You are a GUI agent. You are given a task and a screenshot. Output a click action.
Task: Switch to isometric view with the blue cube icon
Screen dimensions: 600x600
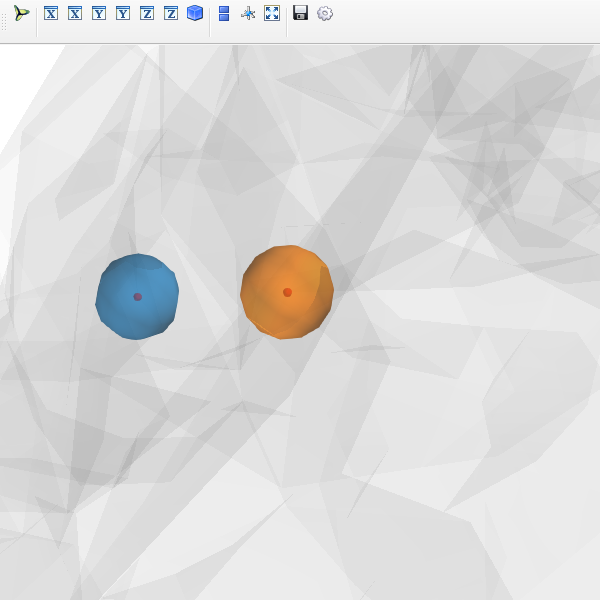pos(195,13)
